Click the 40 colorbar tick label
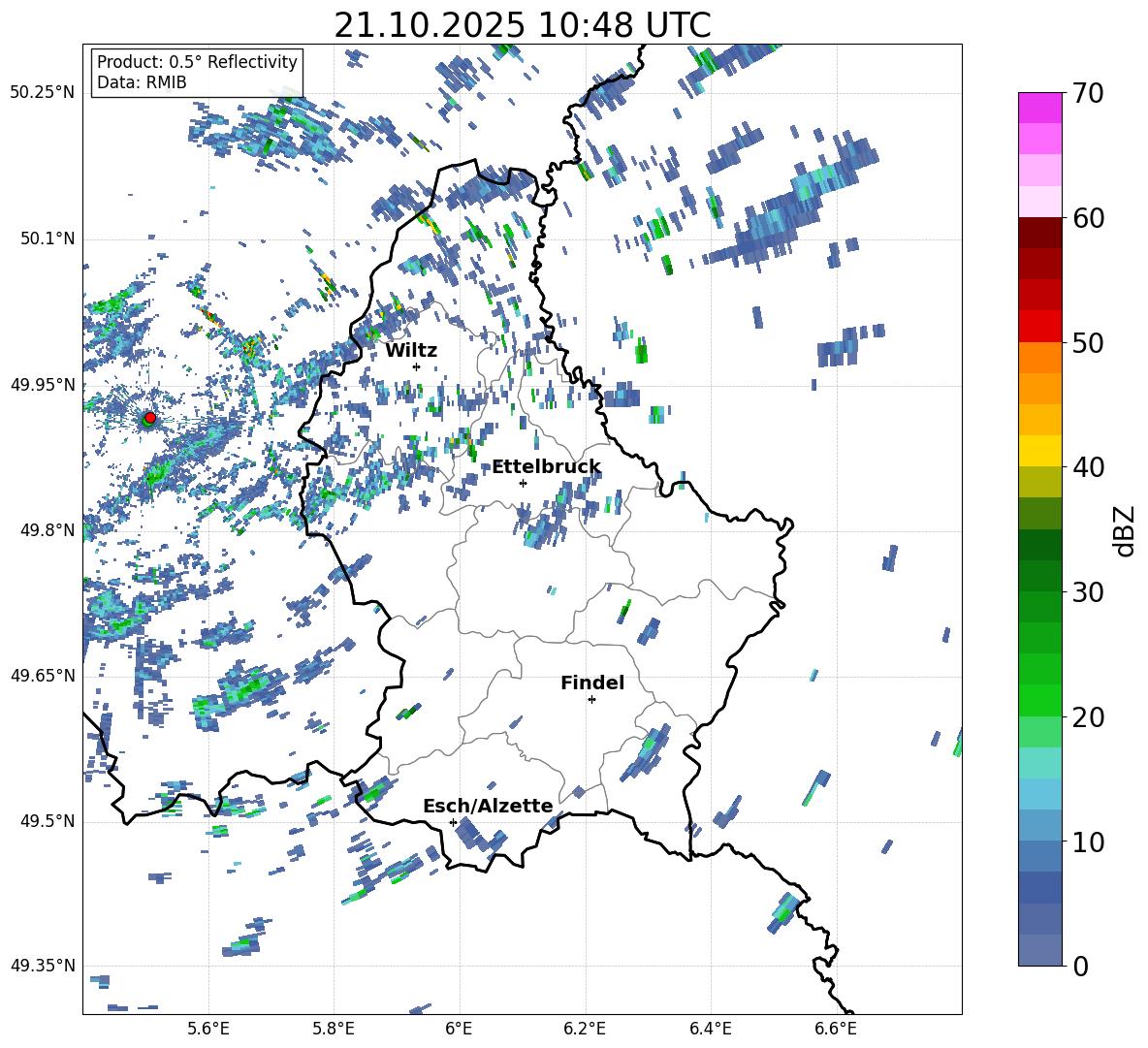The height and width of the screenshot is (1048, 1148). (1089, 467)
